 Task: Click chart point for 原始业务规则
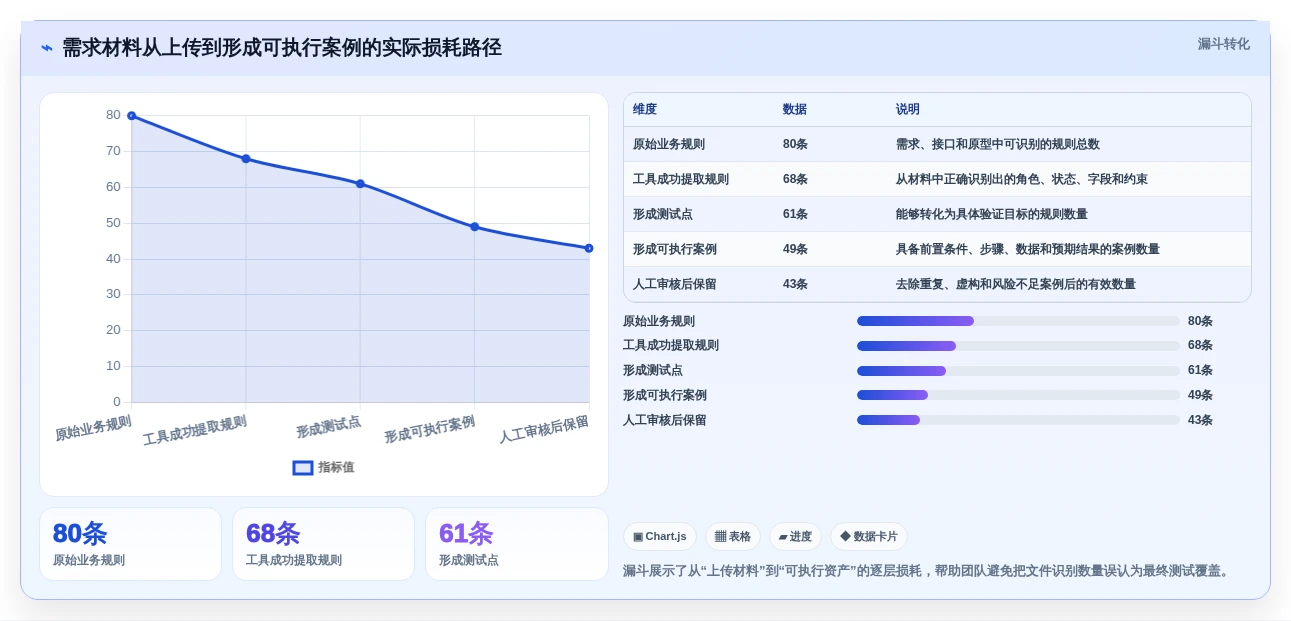pyautogui.click(x=131, y=116)
